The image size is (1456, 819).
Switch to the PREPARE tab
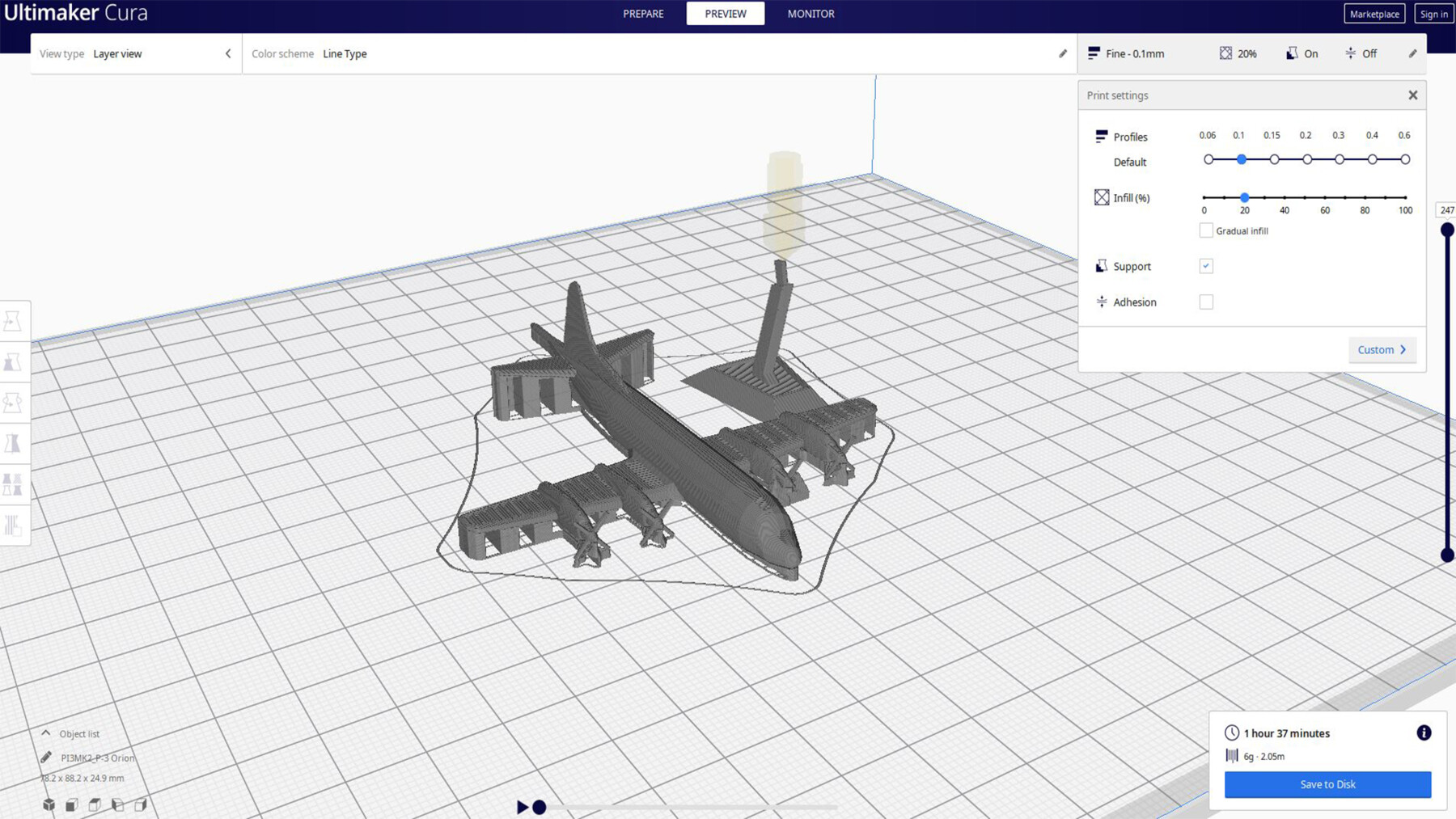pos(642,14)
